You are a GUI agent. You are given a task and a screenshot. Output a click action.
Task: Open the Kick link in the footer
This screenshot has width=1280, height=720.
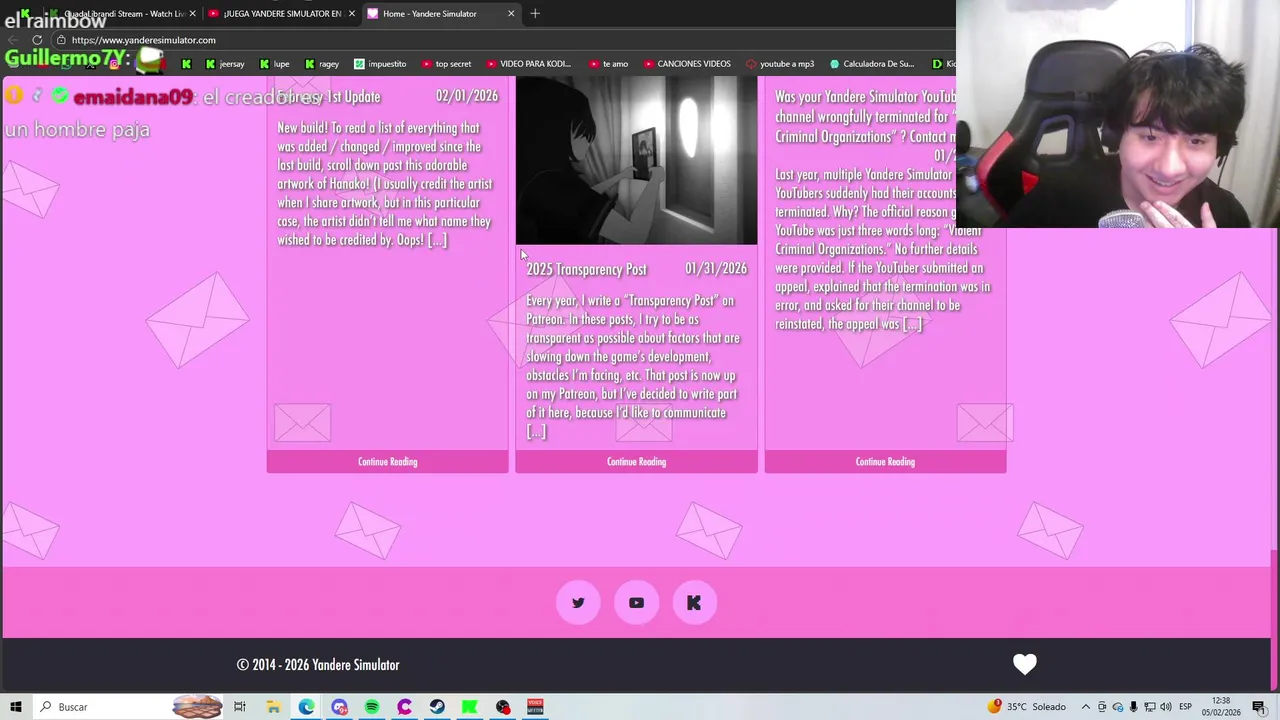pyautogui.click(x=694, y=603)
